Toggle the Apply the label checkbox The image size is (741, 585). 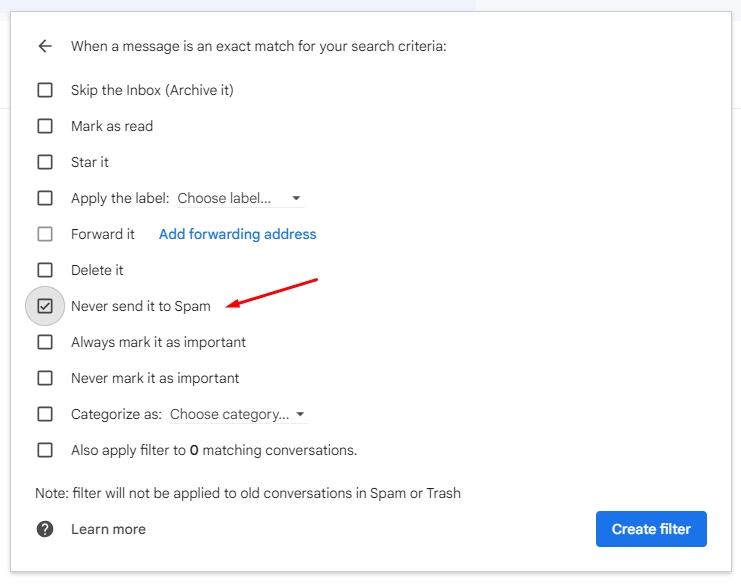point(45,198)
